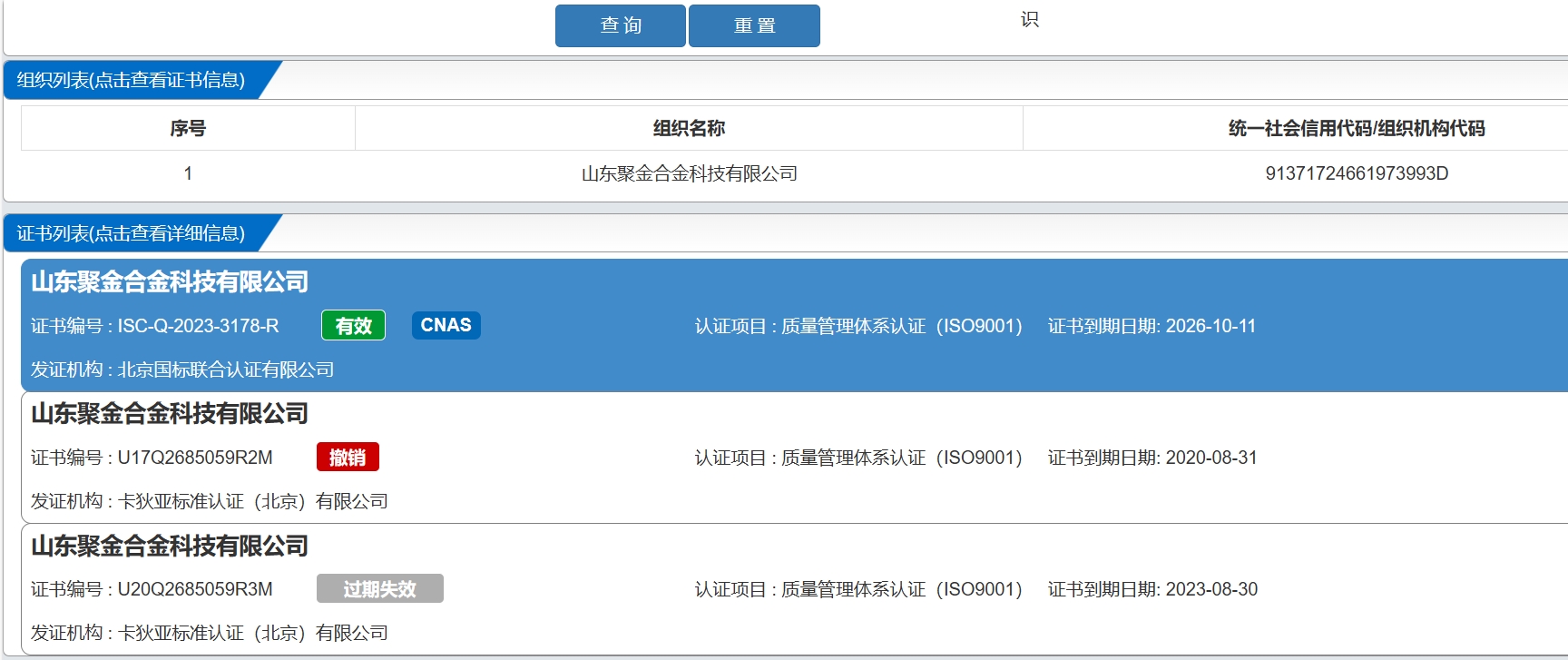This screenshot has height=660, width=1568.
Task: Click the gray 过期失效 status badge
Action: 379,588
